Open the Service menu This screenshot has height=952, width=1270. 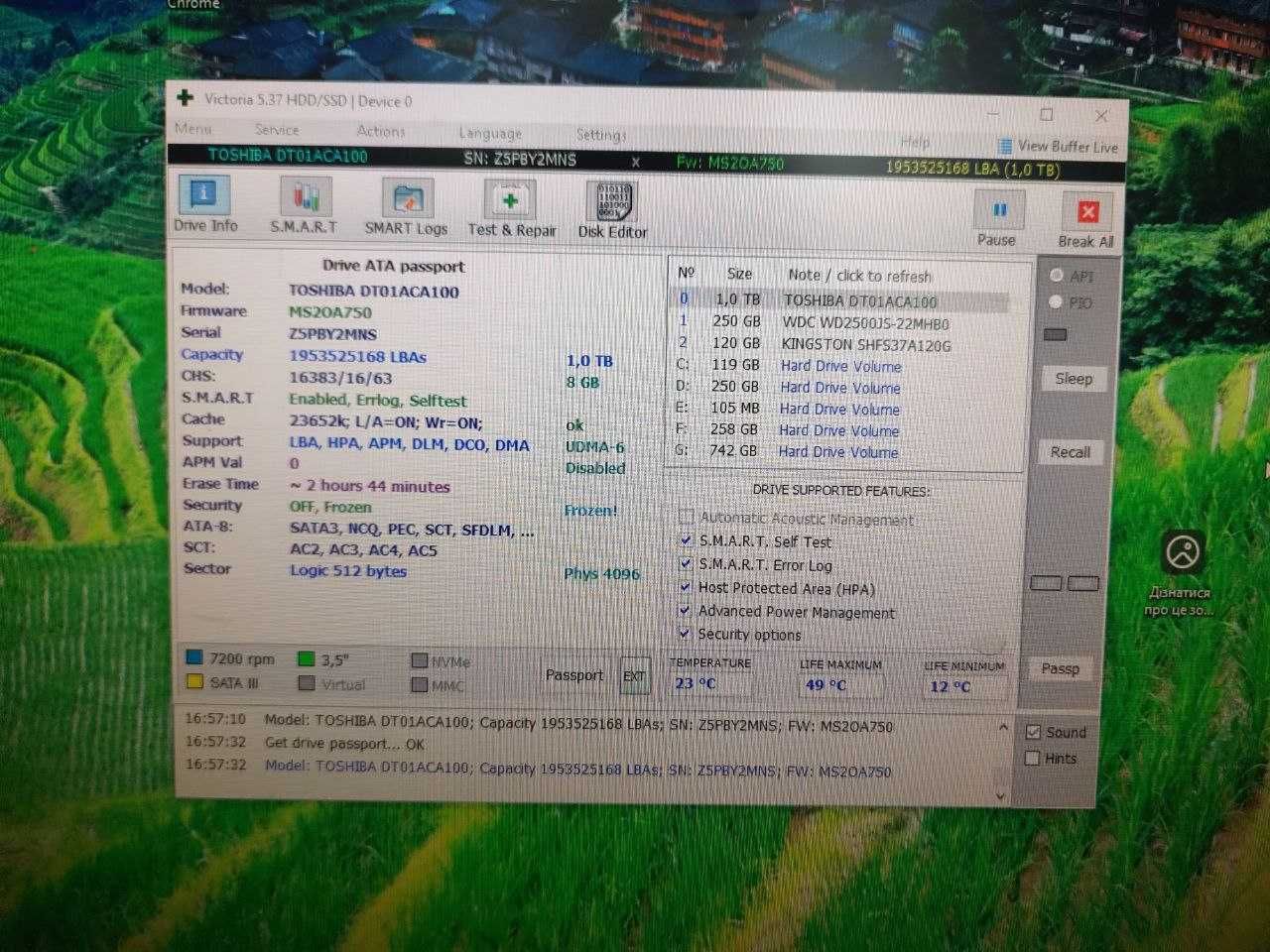click(x=277, y=130)
